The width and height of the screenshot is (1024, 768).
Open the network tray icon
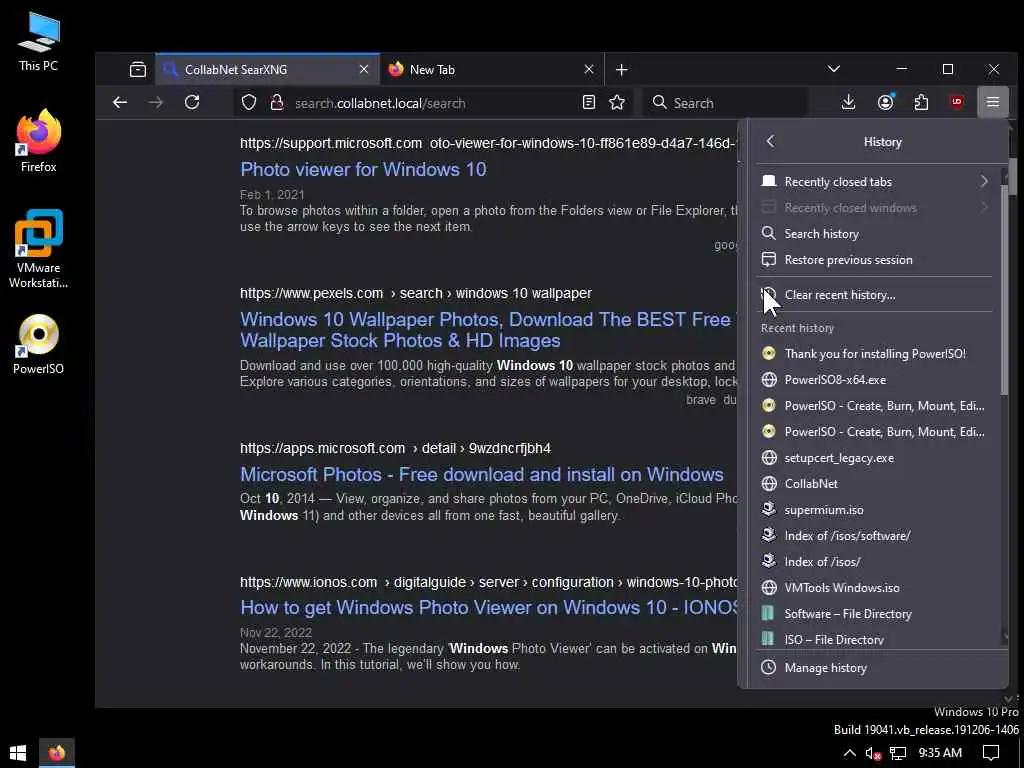pyautogui.click(x=898, y=753)
